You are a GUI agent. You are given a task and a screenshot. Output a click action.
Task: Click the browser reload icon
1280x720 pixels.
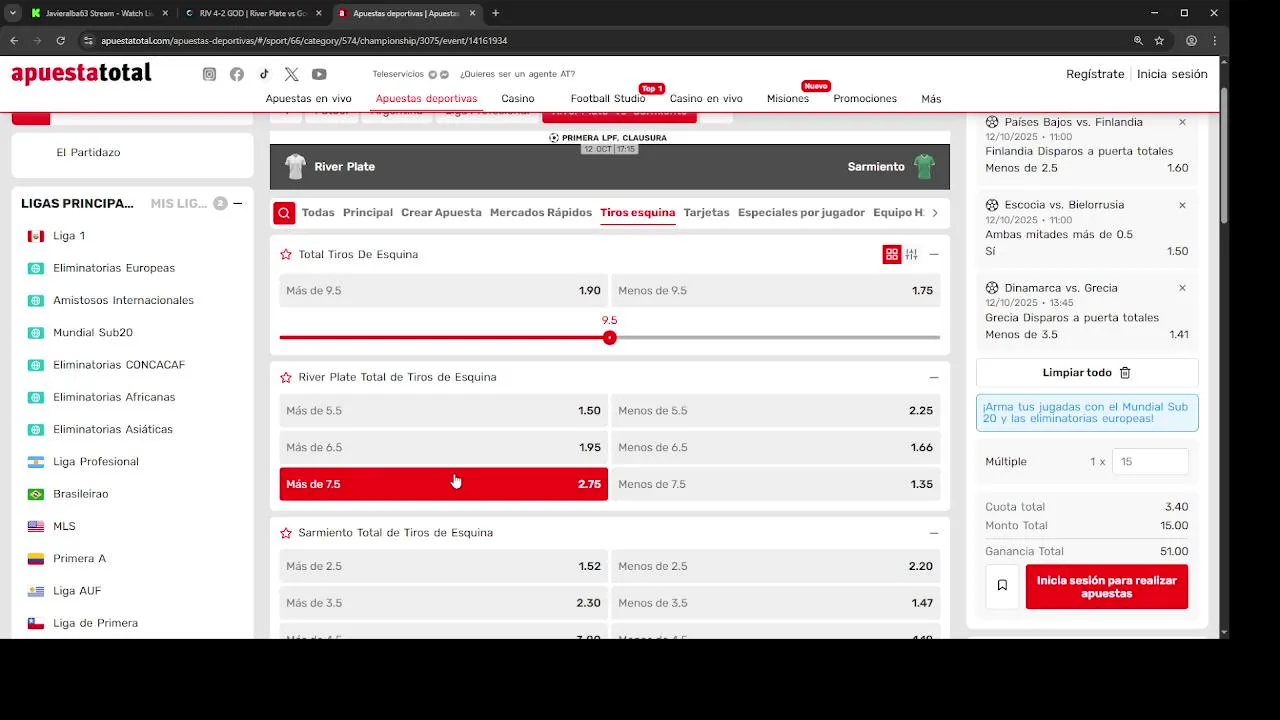tap(60, 41)
